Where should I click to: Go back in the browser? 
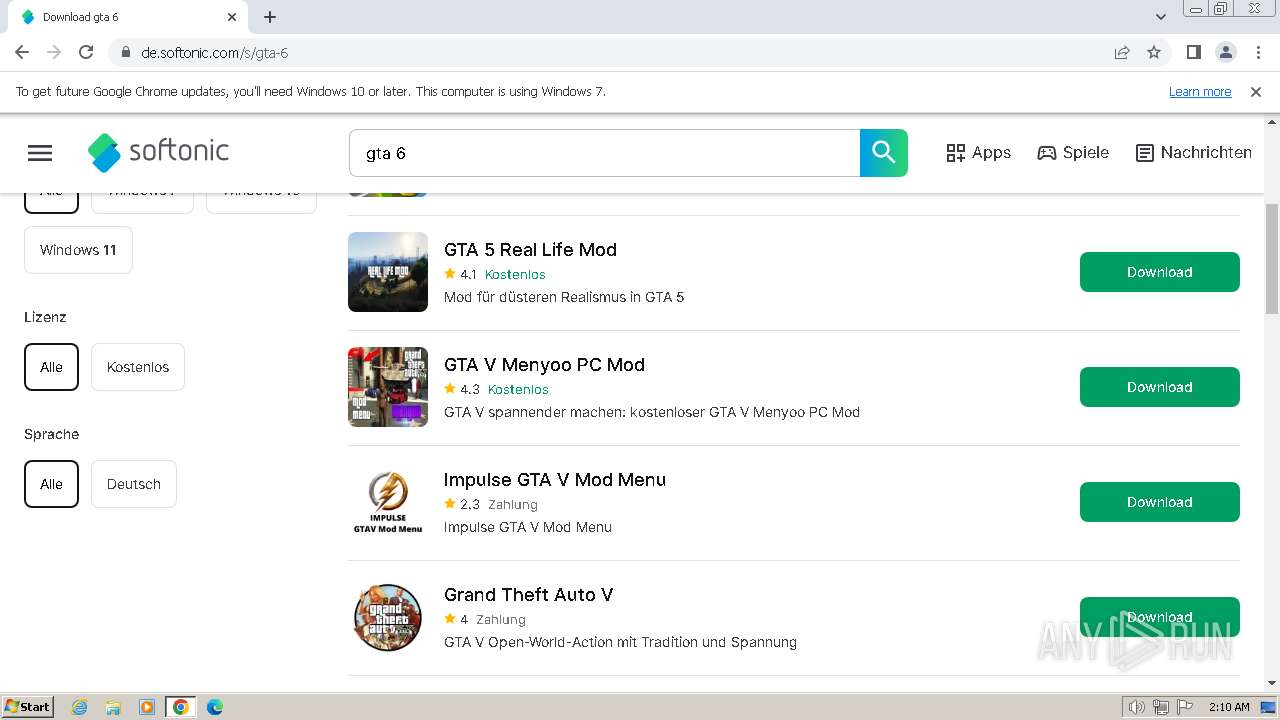pos(22,52)
